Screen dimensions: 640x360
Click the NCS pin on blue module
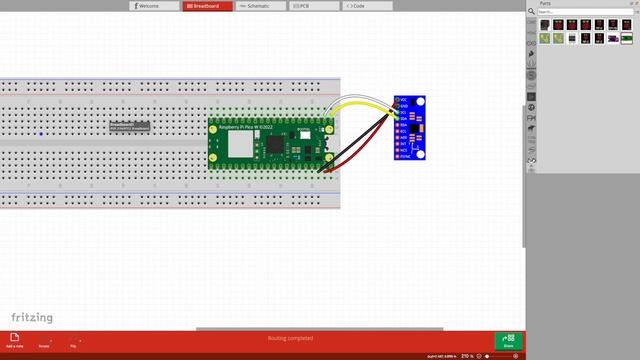click(397, 150)
